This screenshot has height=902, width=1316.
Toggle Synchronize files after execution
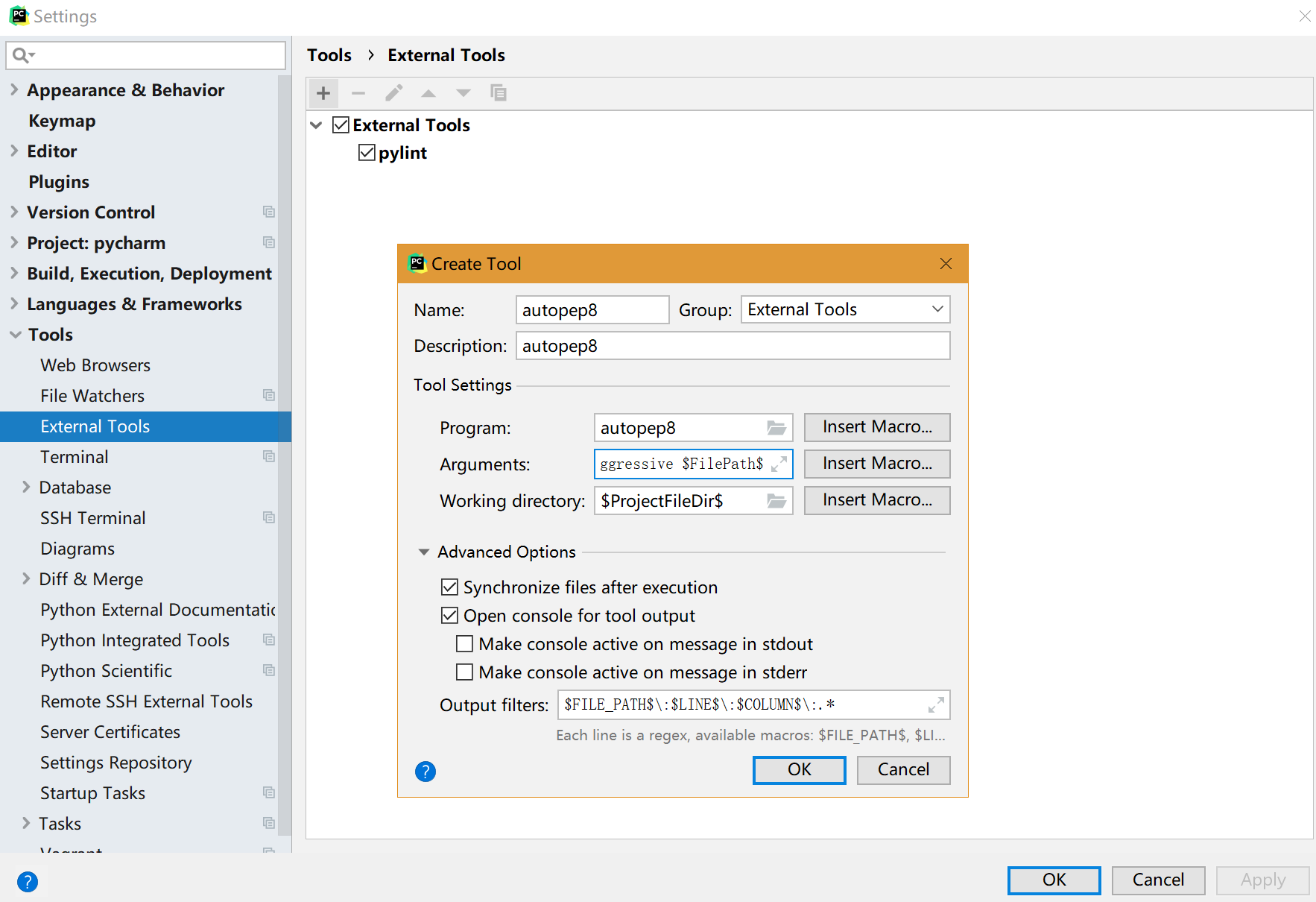tap(449, 587)
